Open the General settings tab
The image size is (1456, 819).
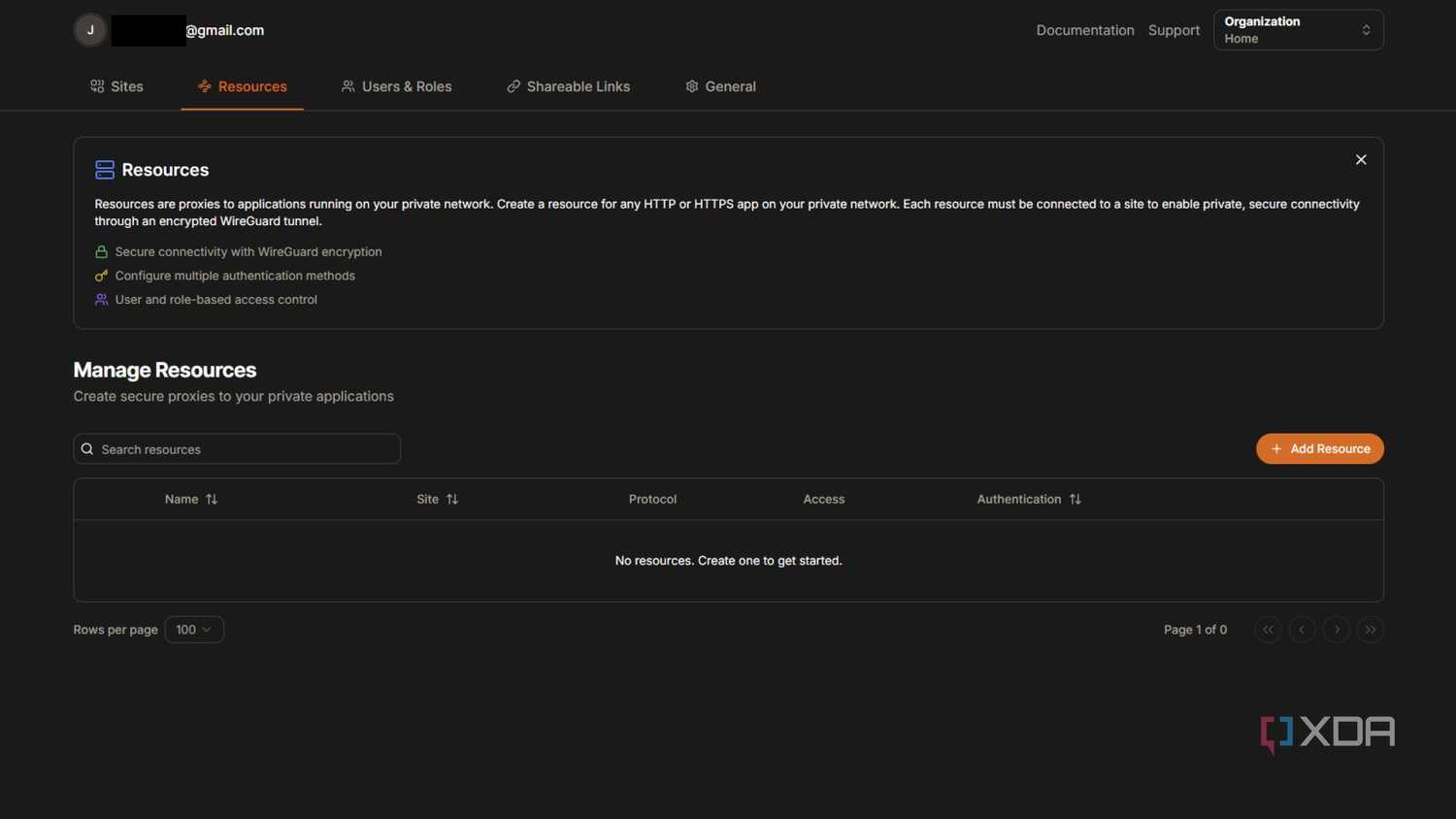click(x=720, y=86)
